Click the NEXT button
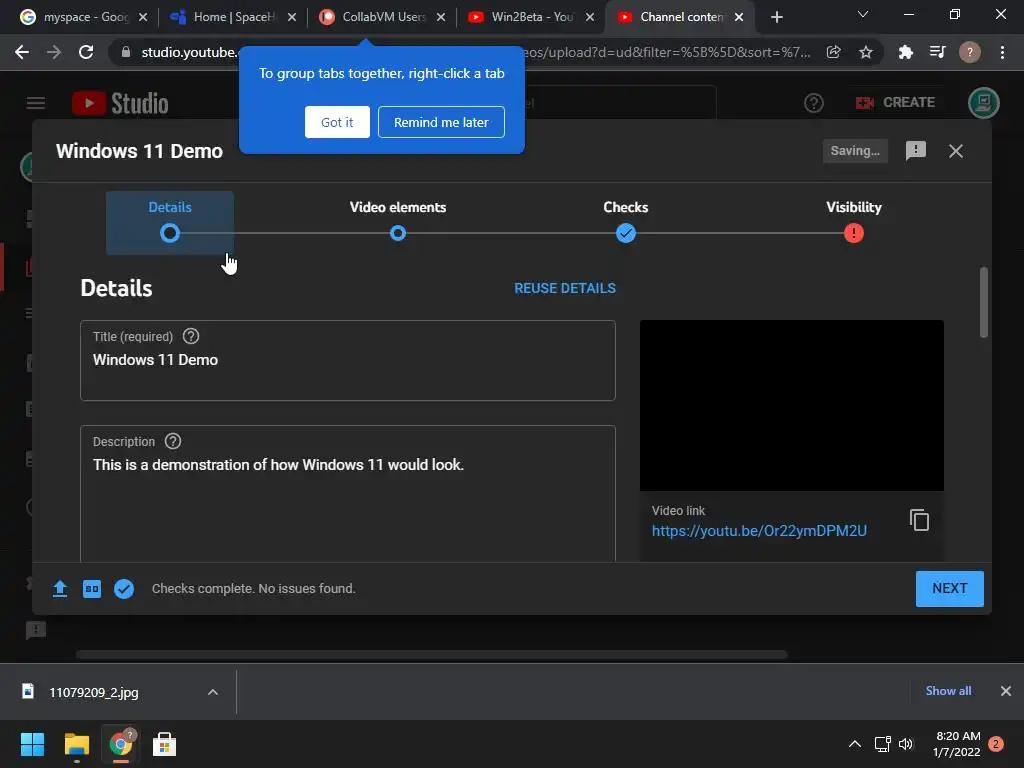Viewport: 1024px width, 768px height. point(950,588)
